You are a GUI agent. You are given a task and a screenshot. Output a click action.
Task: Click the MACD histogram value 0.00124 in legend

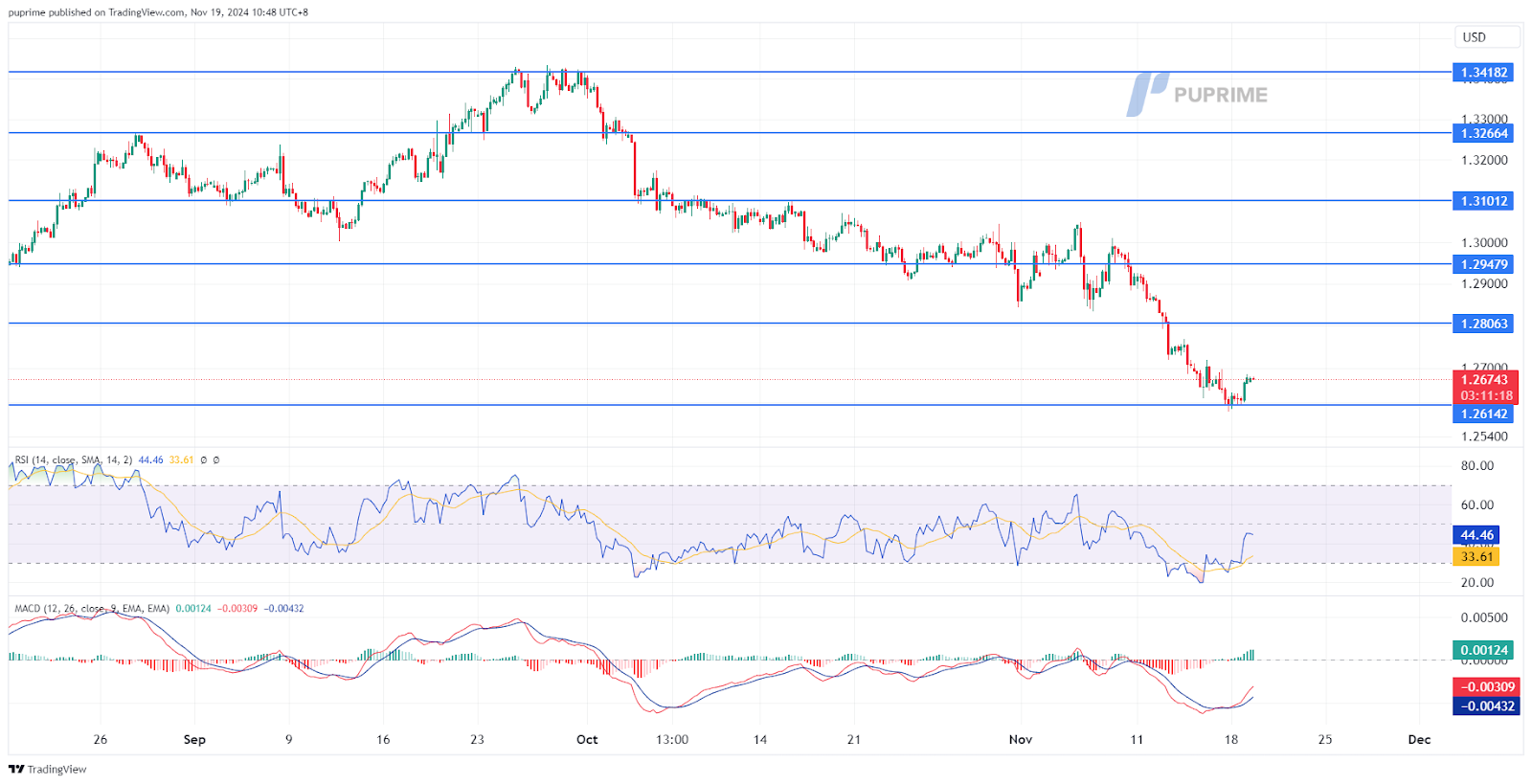(193, 609)
